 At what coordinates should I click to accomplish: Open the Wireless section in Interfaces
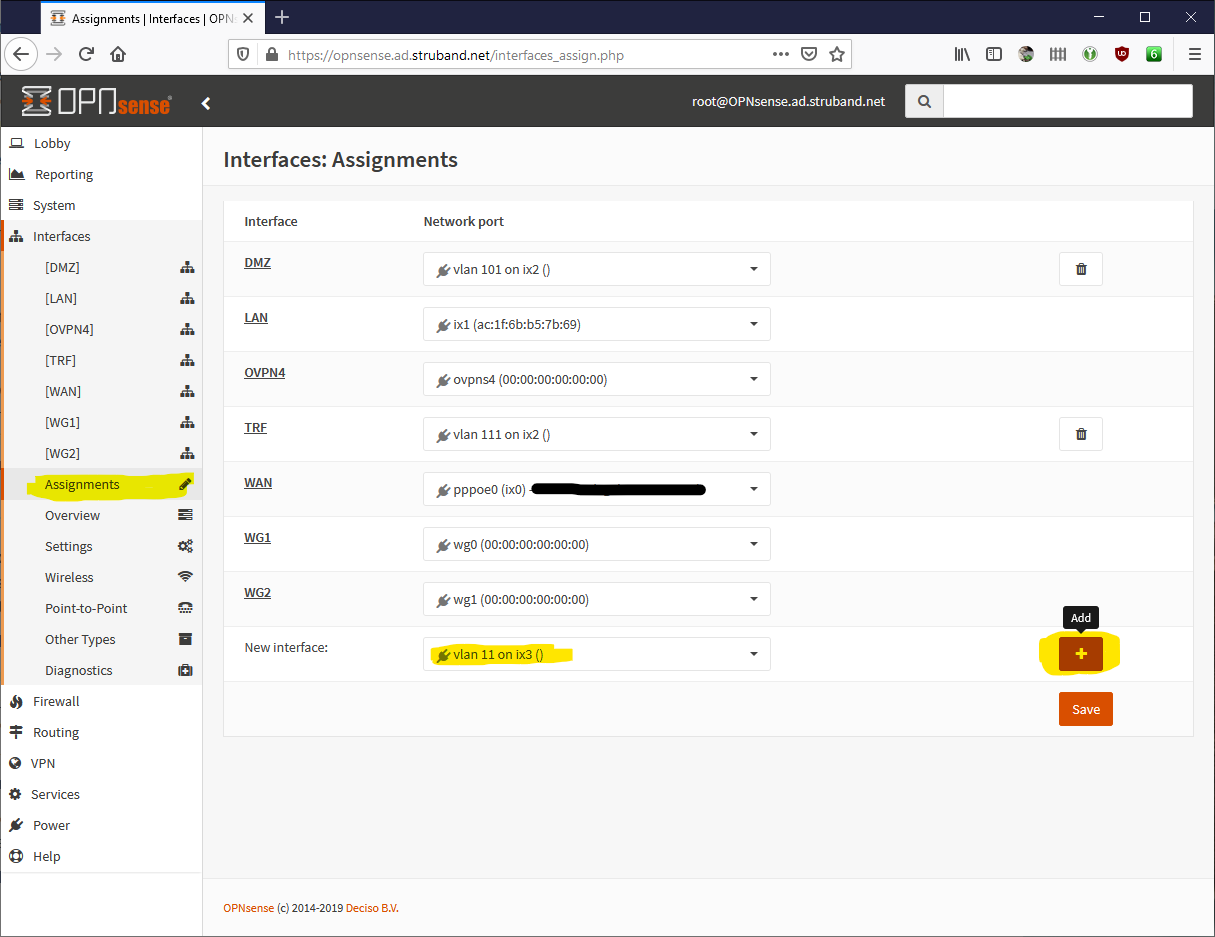coord(69,577)
